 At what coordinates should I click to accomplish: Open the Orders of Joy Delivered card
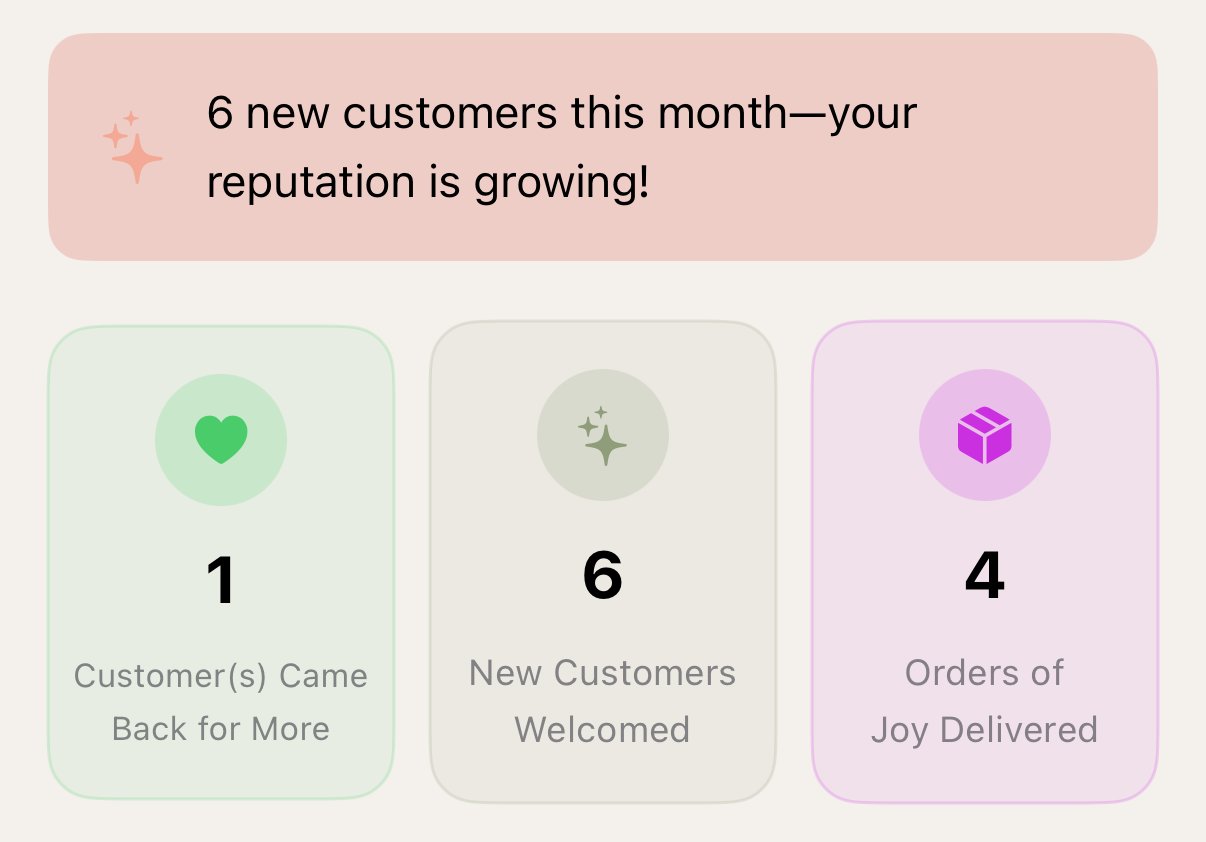point(985,560)
